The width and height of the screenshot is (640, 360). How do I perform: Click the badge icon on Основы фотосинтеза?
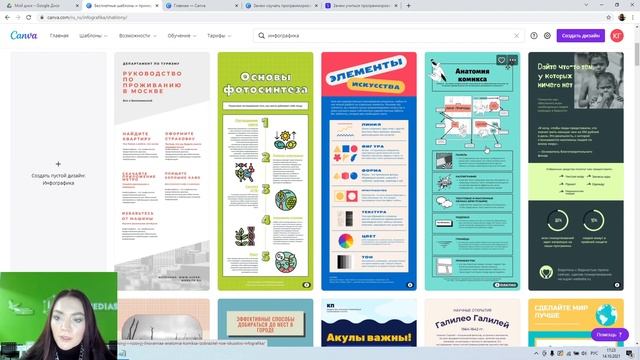(x=307, y=285)
